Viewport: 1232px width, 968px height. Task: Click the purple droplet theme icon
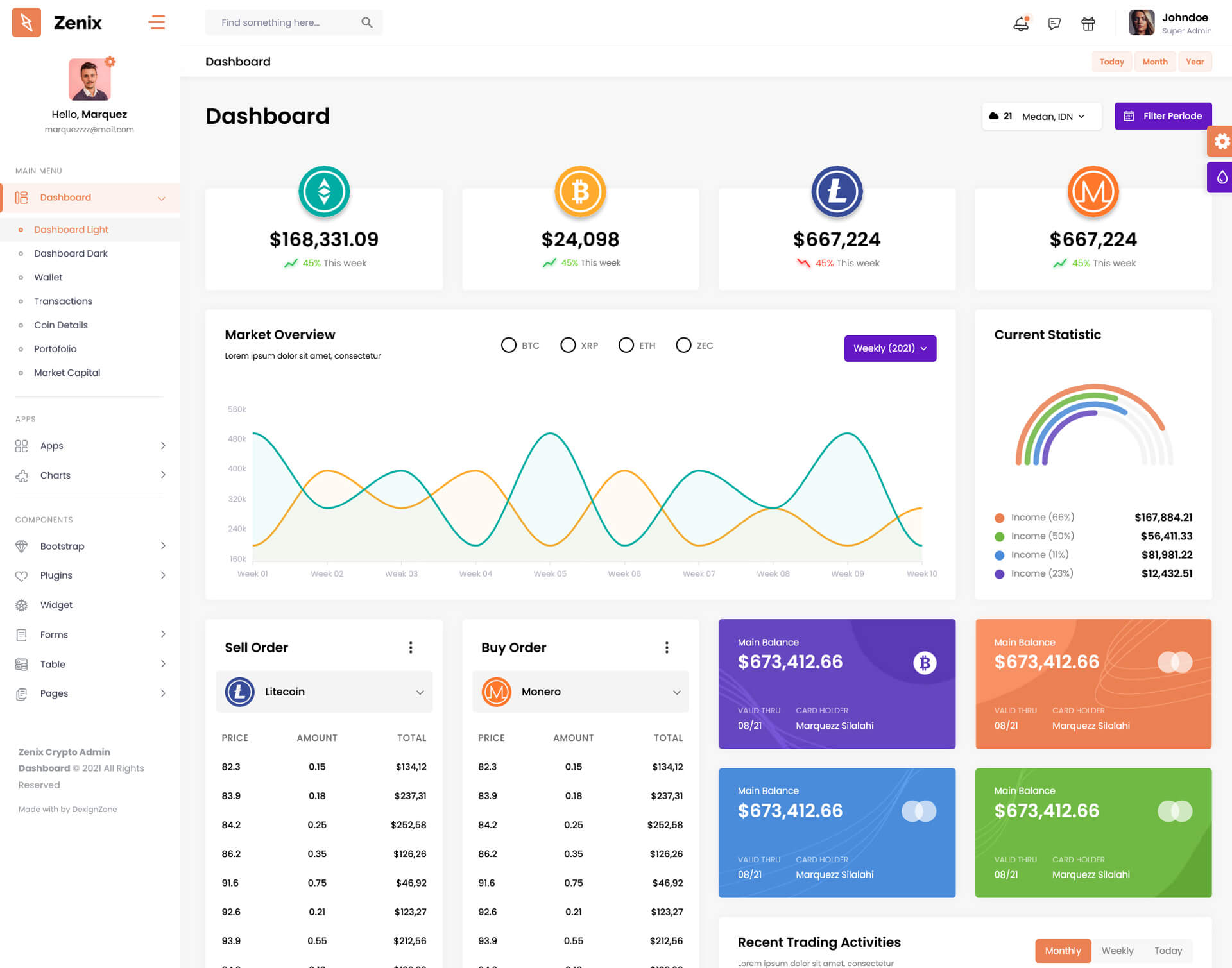point(1221,177)
